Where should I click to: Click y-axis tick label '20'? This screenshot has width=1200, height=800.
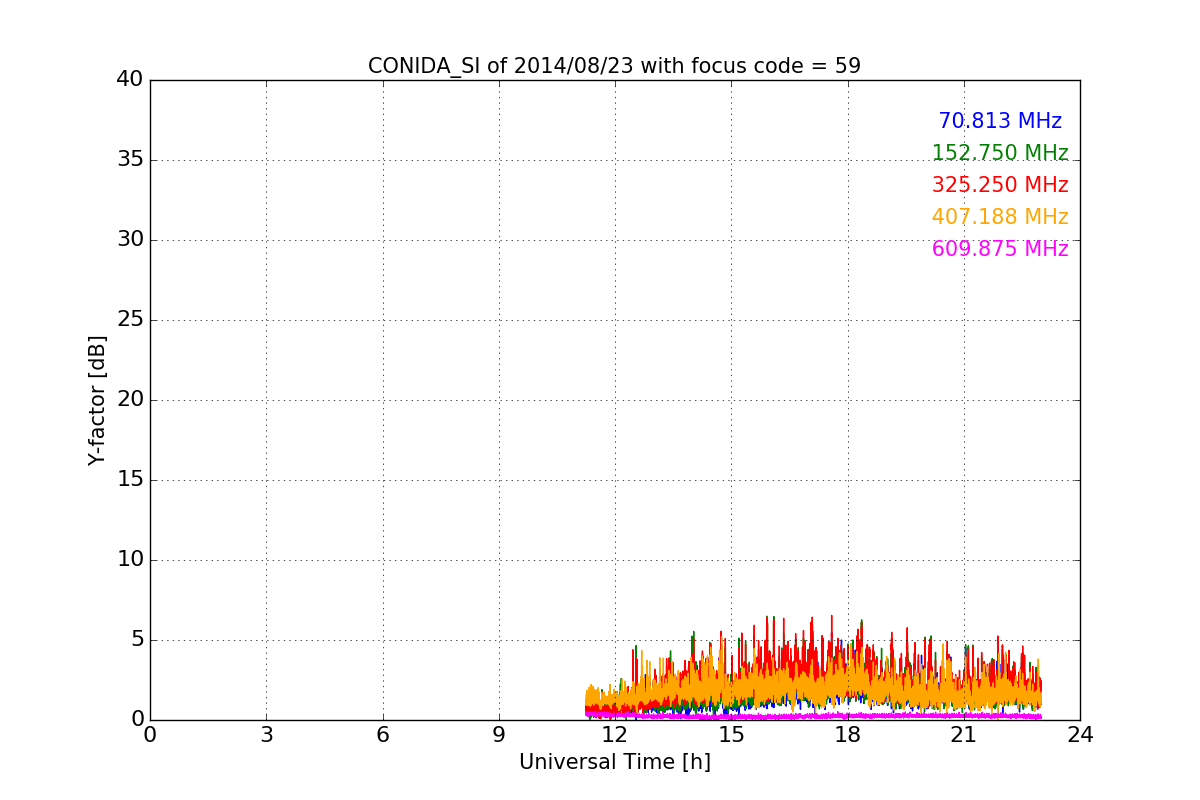point(130,399)
